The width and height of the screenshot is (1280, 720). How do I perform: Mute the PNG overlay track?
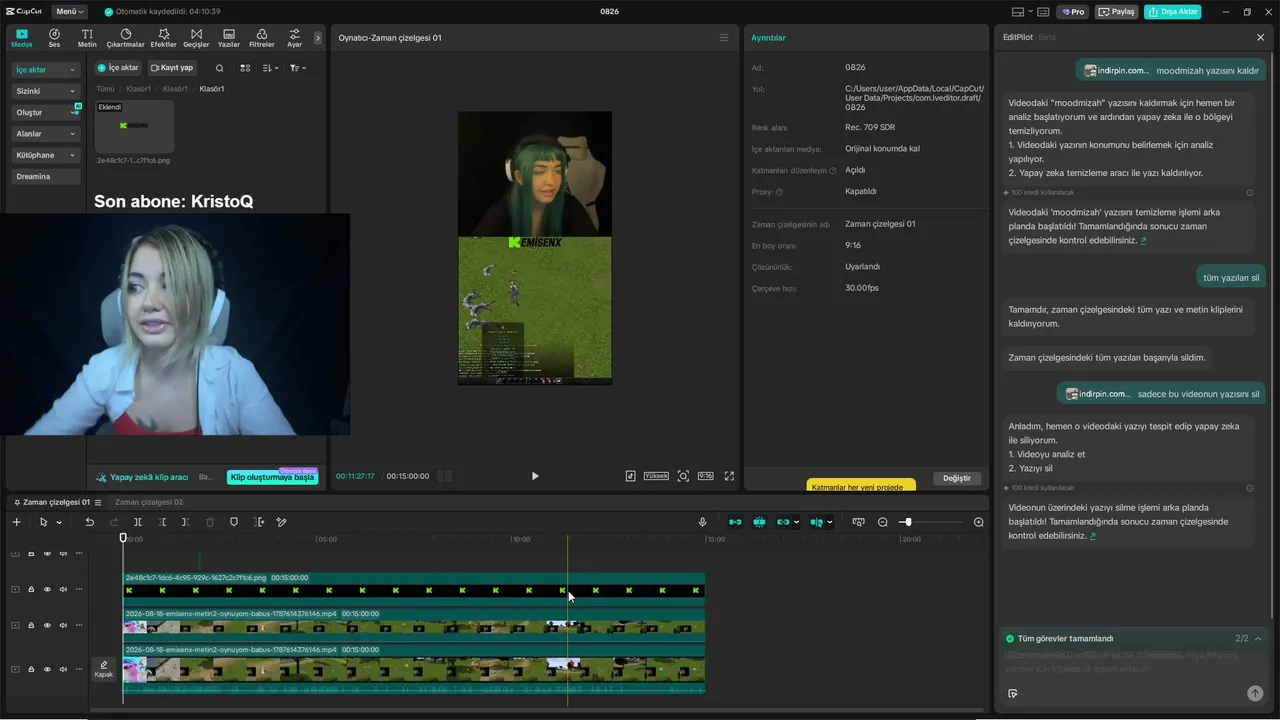[x=63, y=589]
